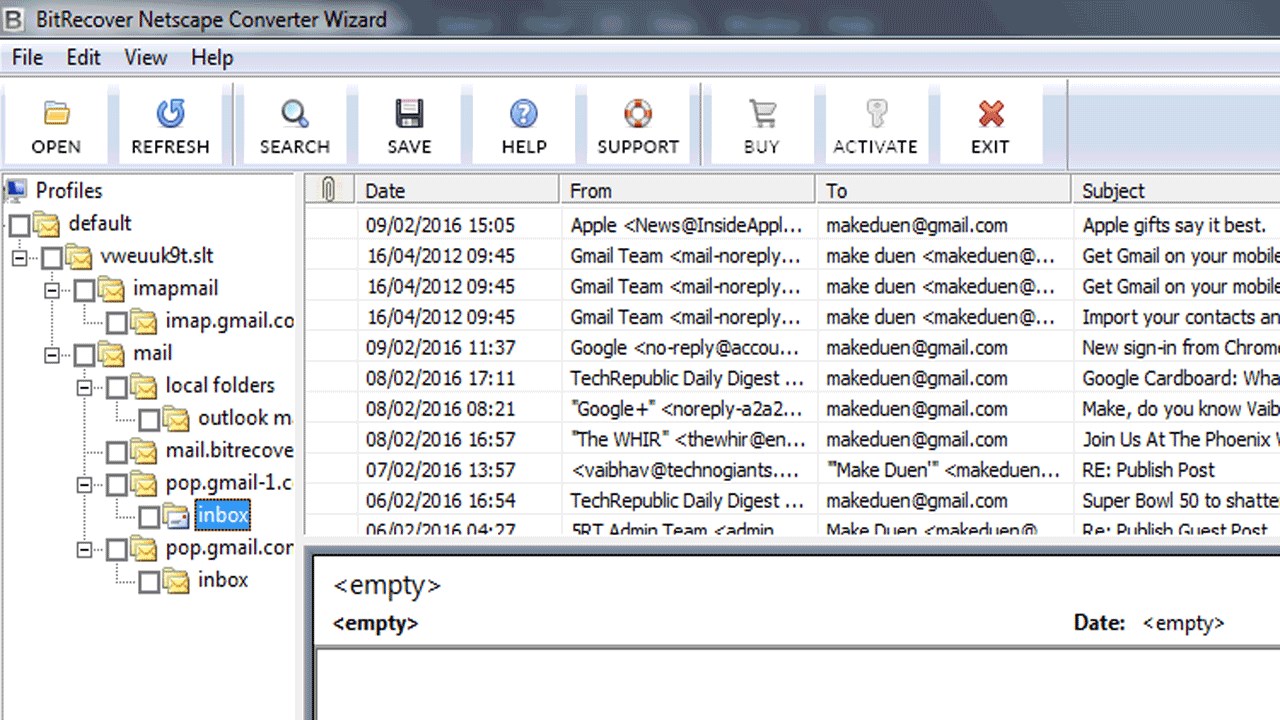Select the highlighted inbox tree item
Screen dimensions: 1280x720
point(223,515)
